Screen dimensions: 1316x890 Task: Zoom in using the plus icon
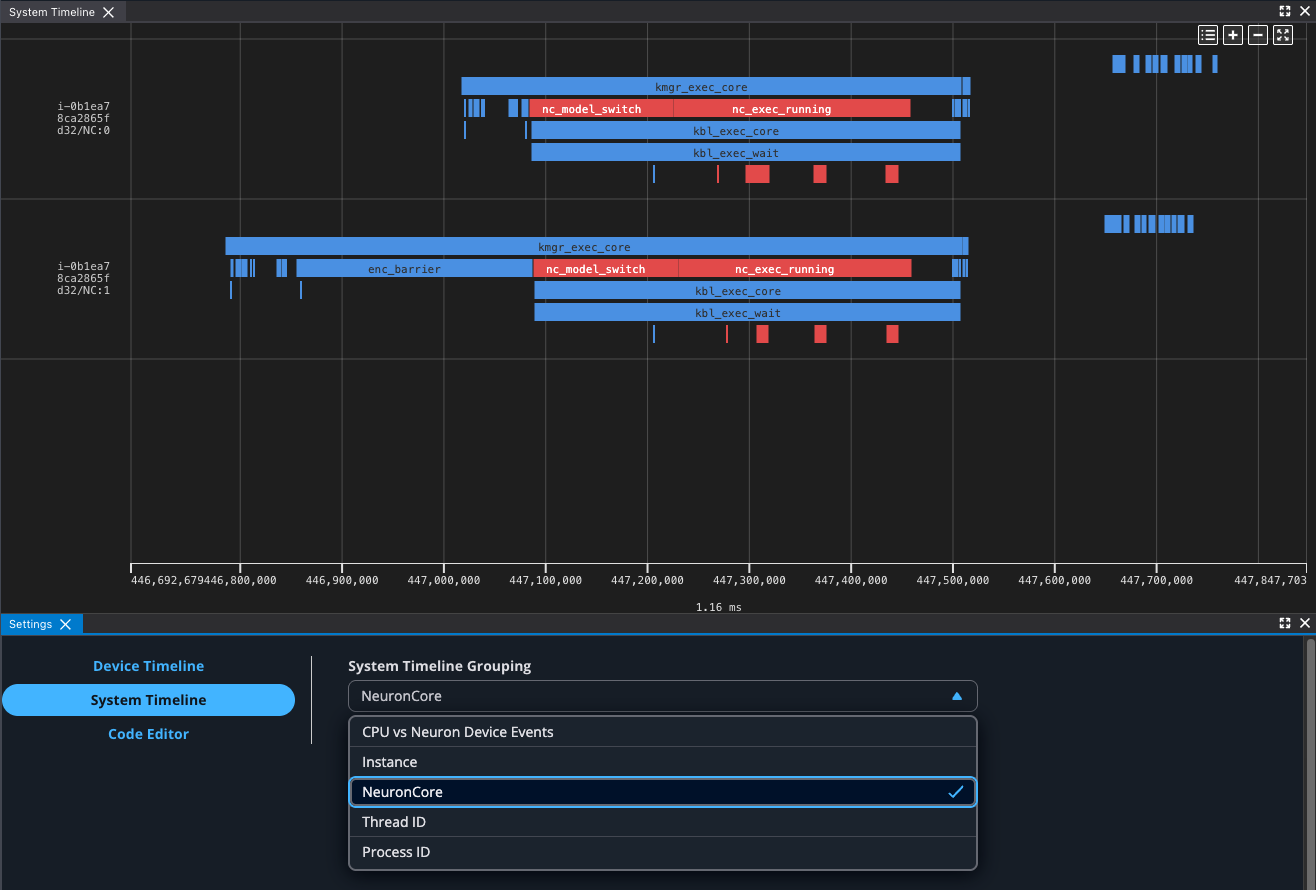[1232, 34]
